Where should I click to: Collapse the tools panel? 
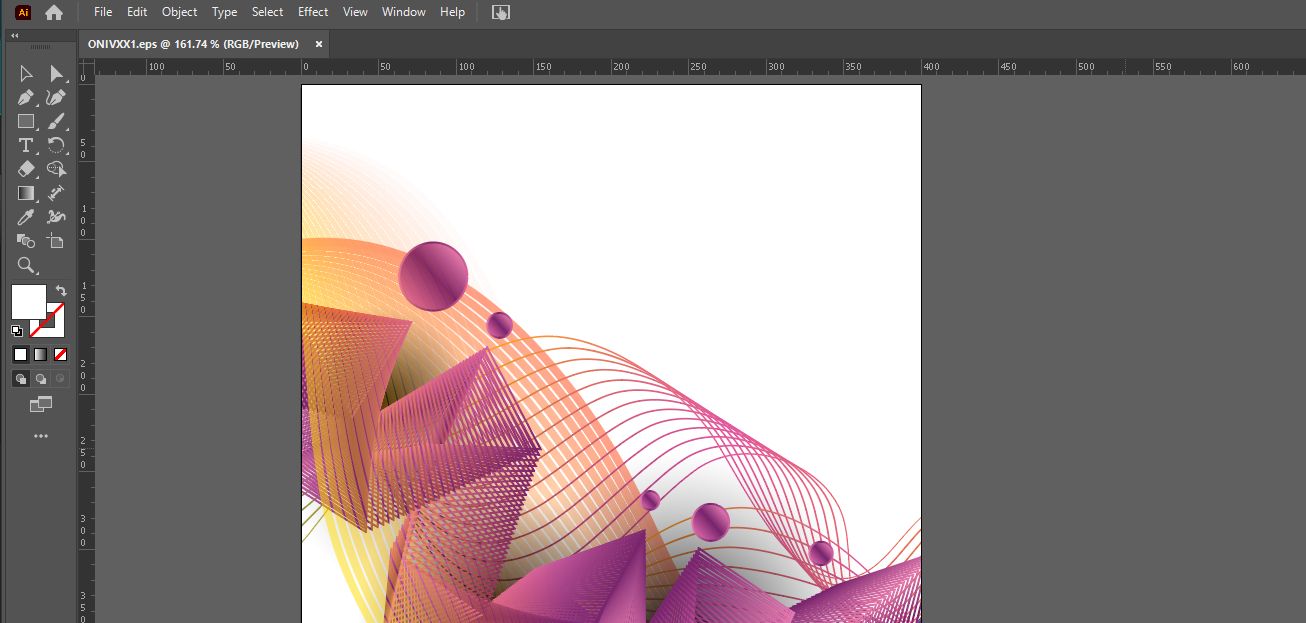tap(14, 34)
